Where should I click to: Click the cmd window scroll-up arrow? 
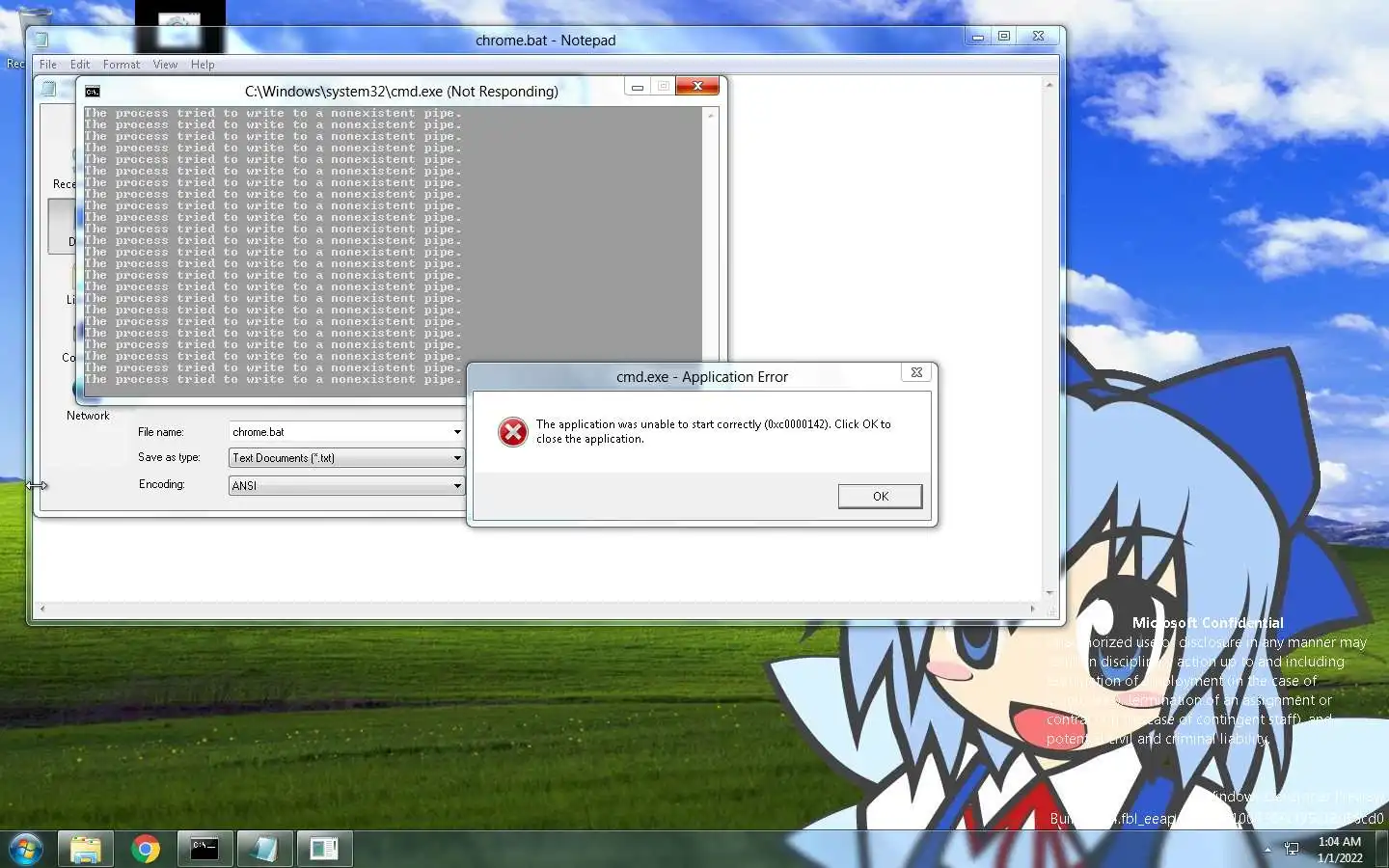pos(711,115)
